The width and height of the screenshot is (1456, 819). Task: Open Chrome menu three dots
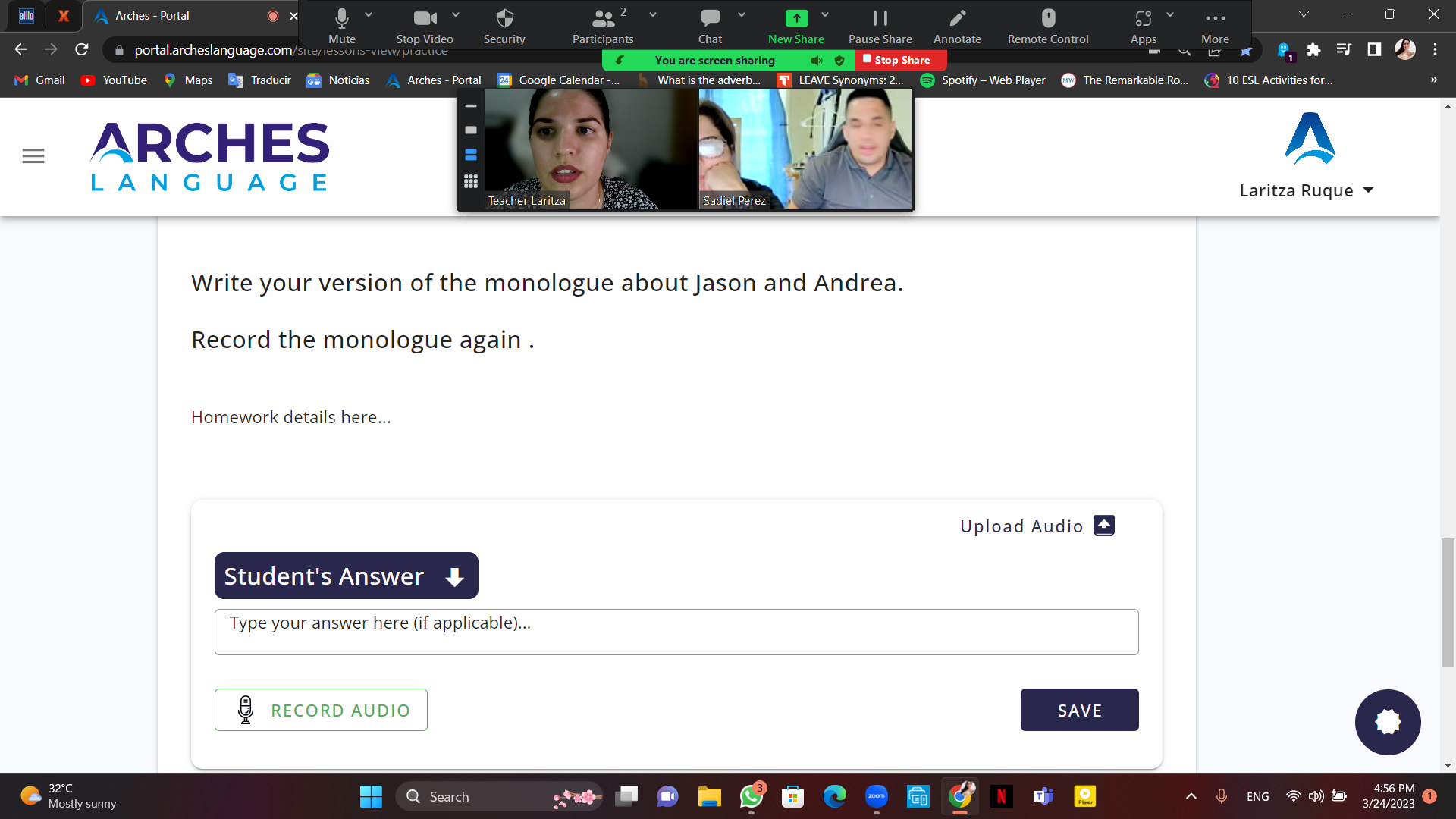[1435, 50]
